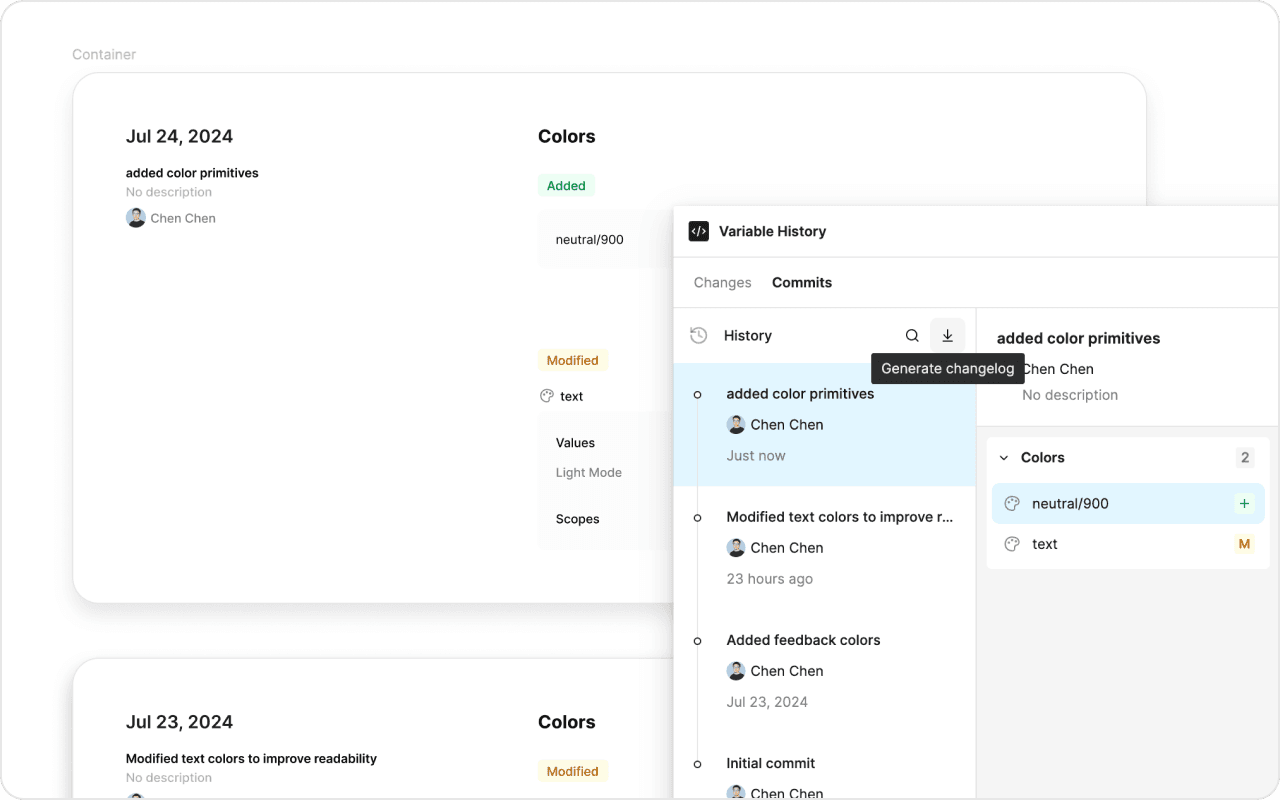This screenshot has width=1280, height=800.
Task: Click Modified text colors to improve readability title
Action: click(x=251, y=759)
